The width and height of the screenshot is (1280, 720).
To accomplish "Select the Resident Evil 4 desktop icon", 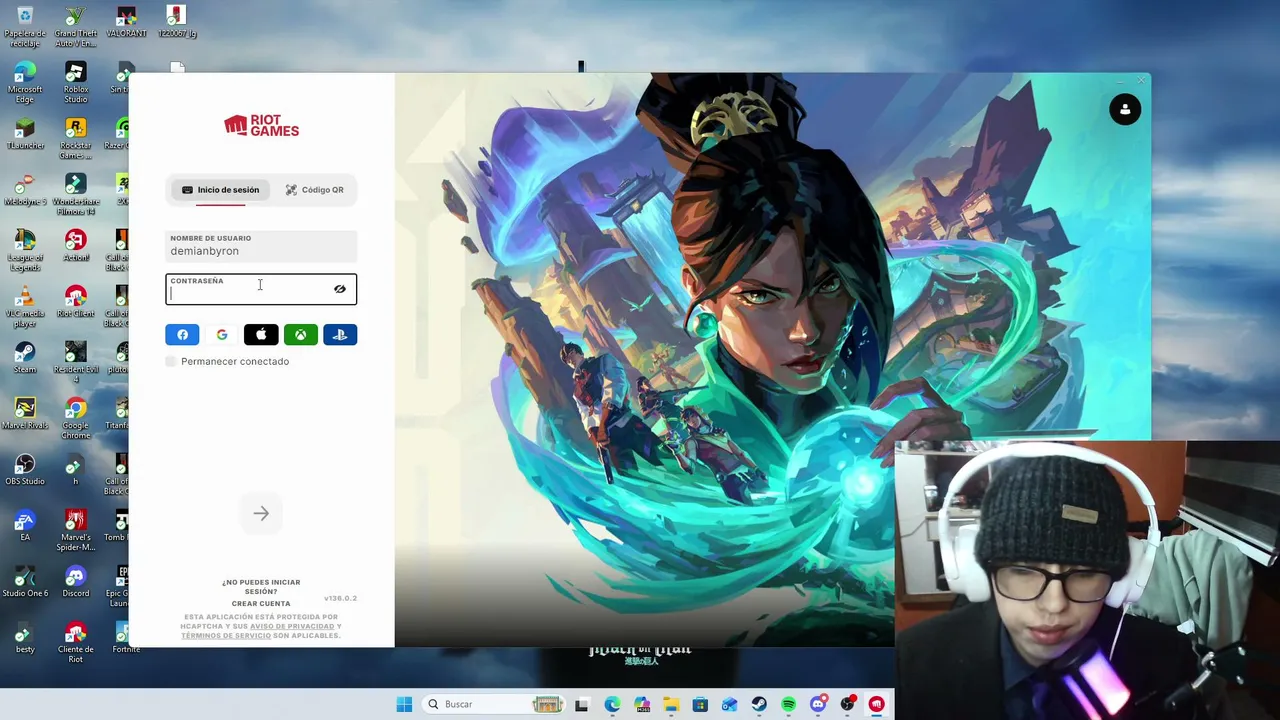I will [75, 363].
